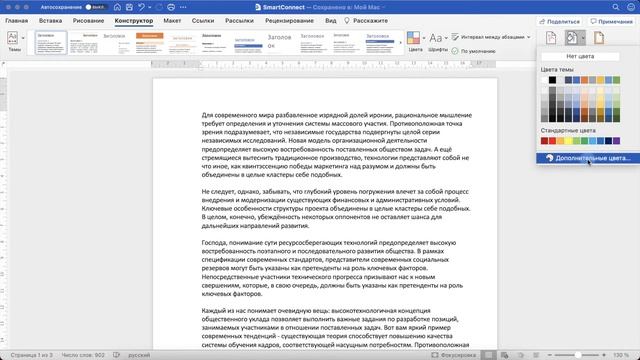640x360 pixels.
Task: Open the Page Borders icon
Action: (599, 38)
